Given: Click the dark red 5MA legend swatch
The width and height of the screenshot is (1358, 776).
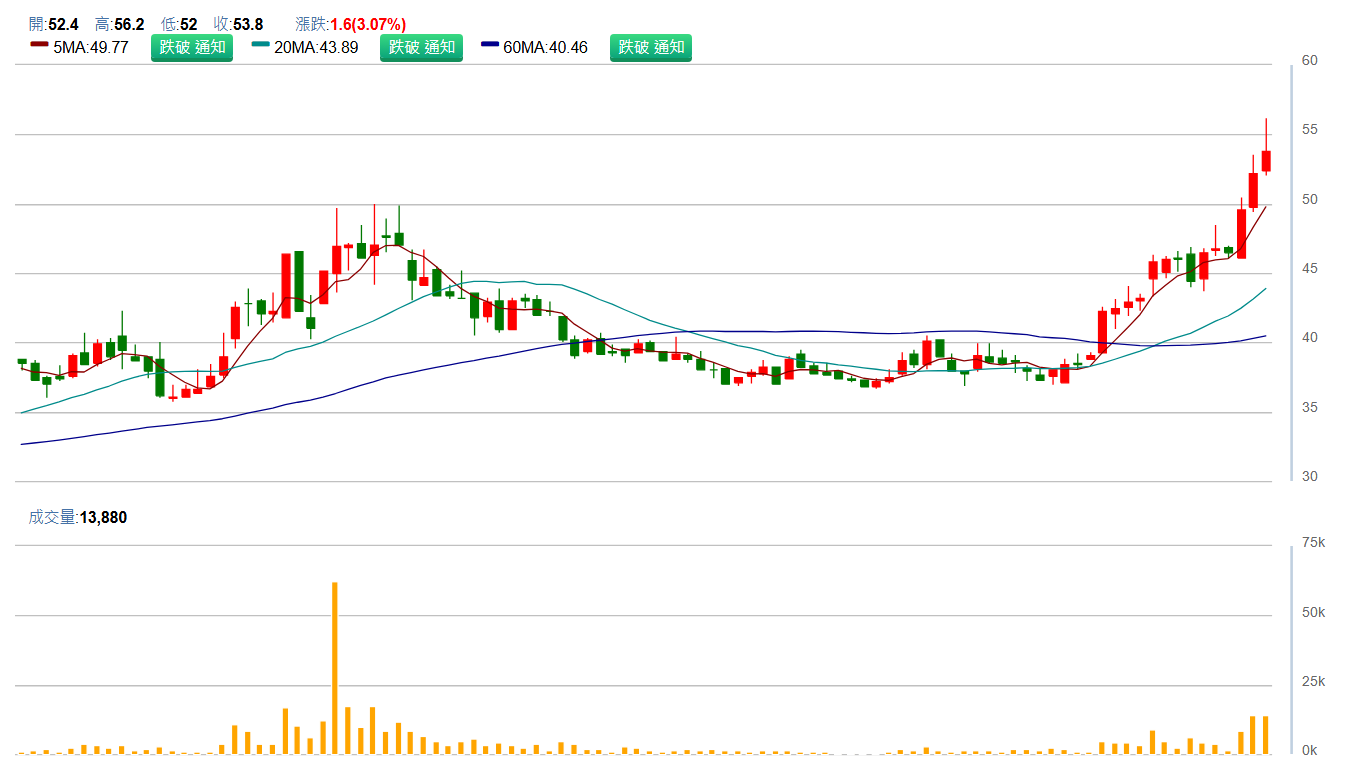Looking at the screenshot, I should tap(39, 45).
